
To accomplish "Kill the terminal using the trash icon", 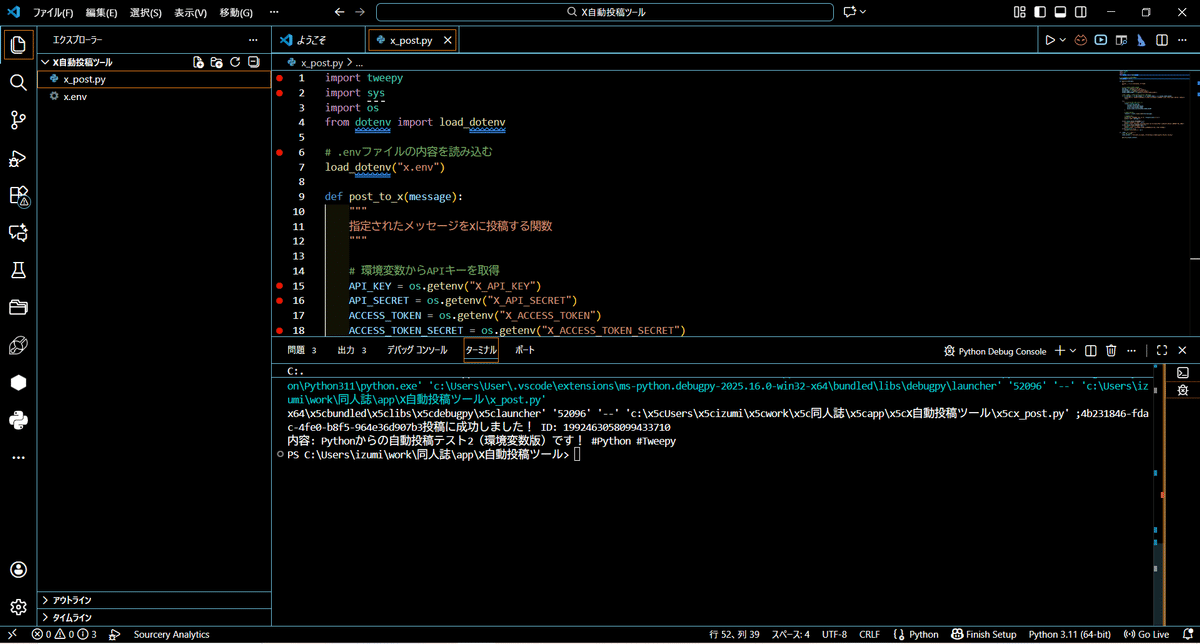I will point(1111,350).
